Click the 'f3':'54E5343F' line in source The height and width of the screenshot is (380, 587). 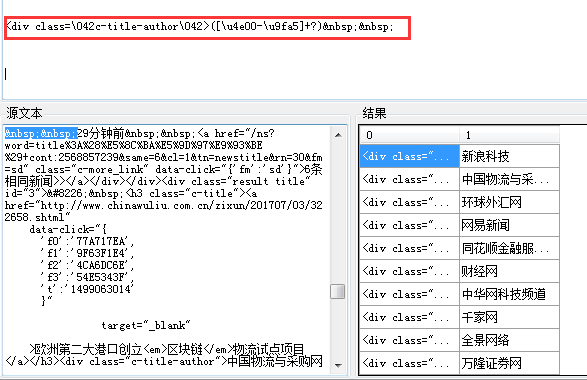point(87,277)
